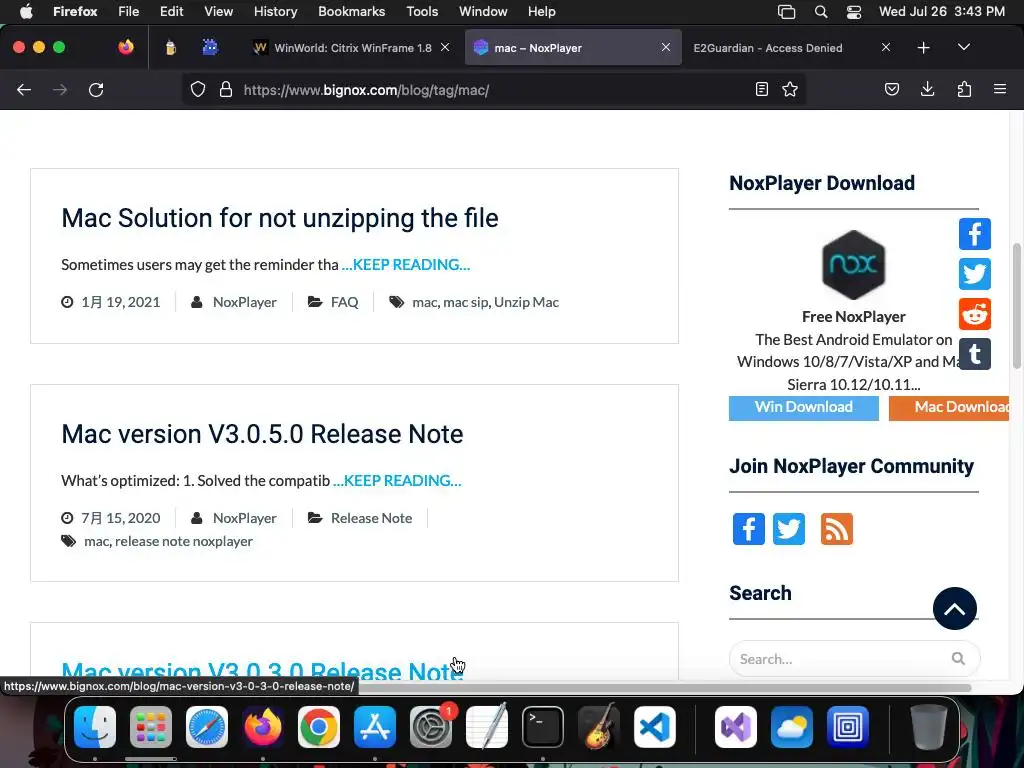The image size is (1024, 768).
Task: Open the Unzip Mac tag link
Action: [526, 302]
